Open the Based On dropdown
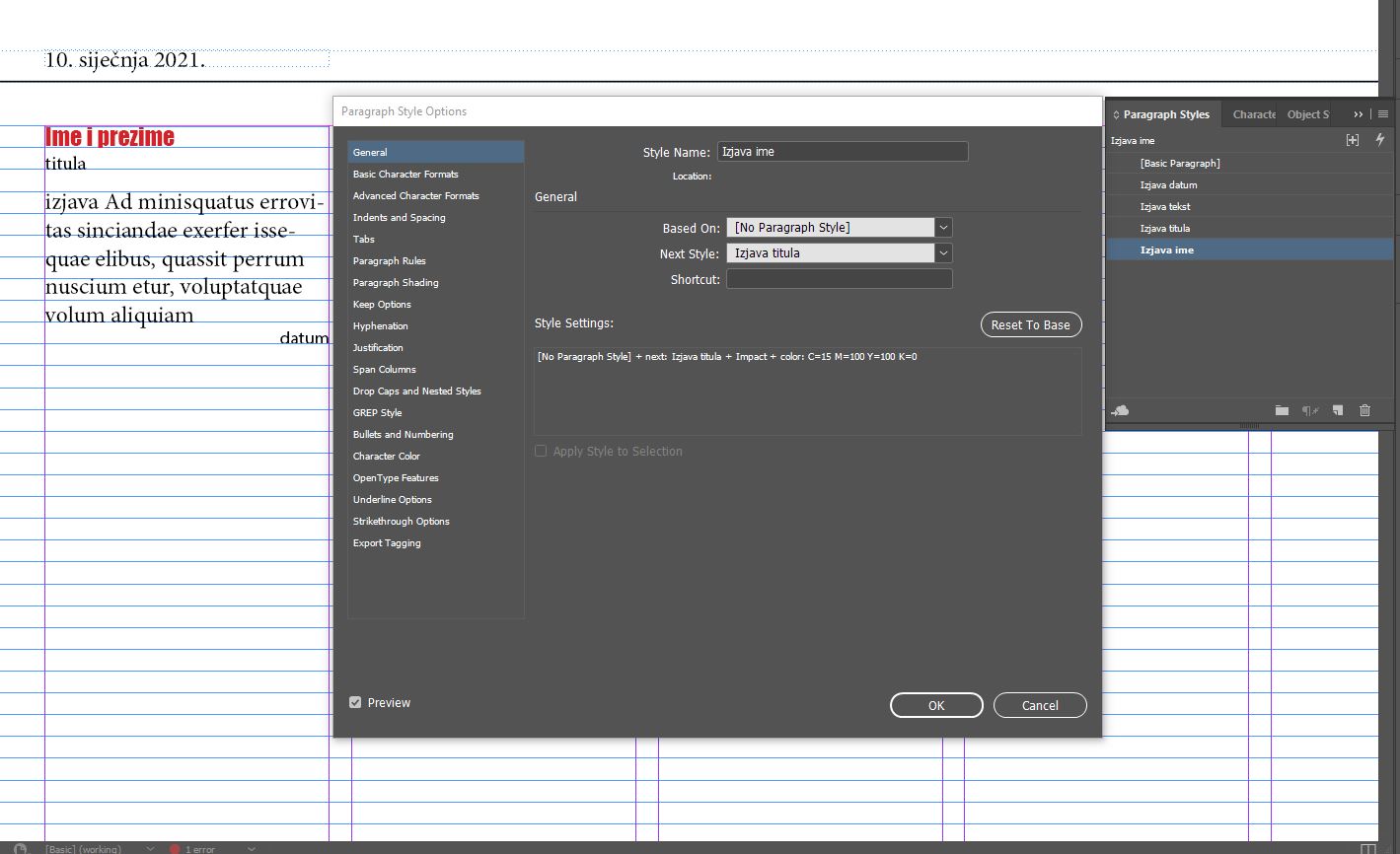This screenshot has height=854, width=1400. click(943, 228)
